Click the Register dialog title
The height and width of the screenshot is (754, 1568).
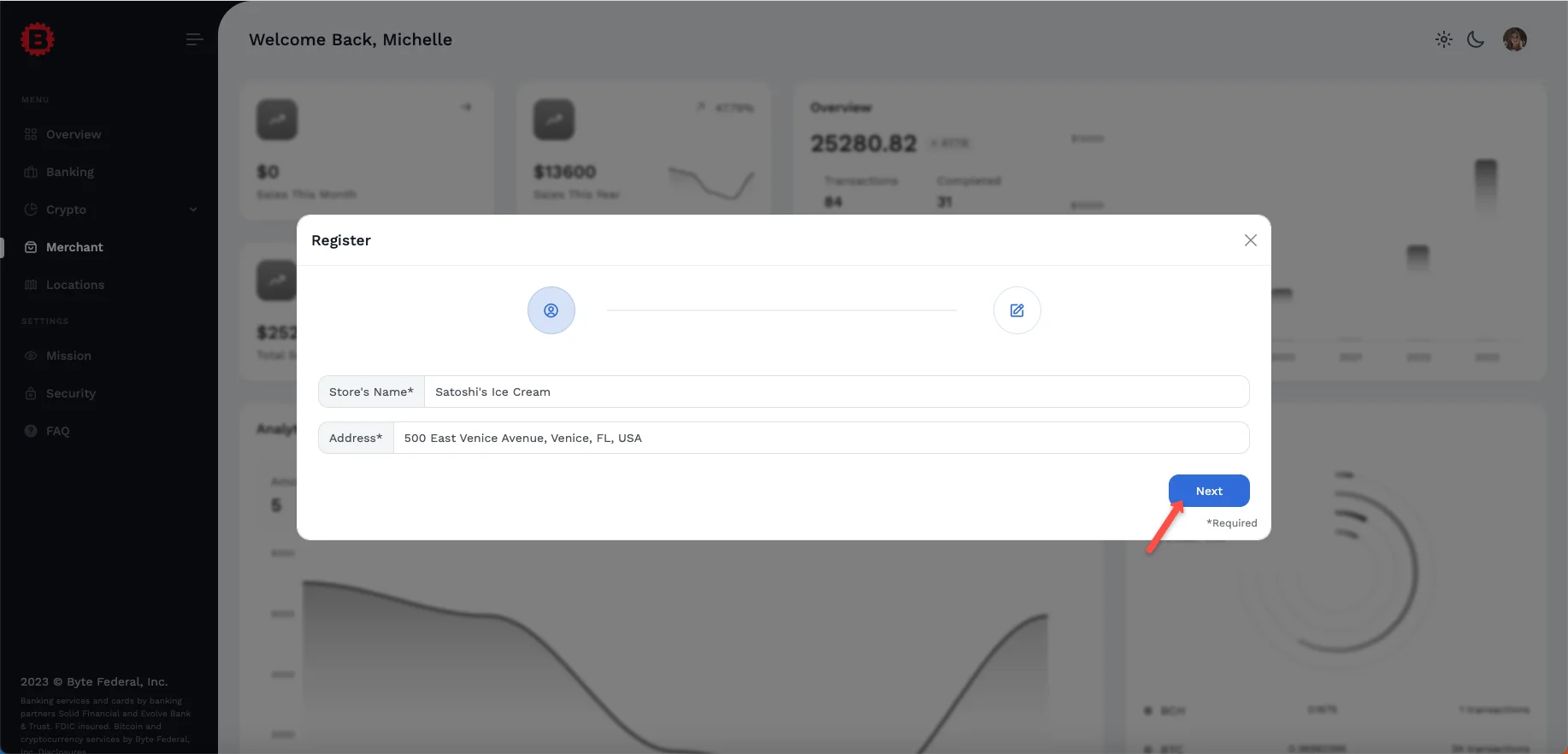pos(341,240)
